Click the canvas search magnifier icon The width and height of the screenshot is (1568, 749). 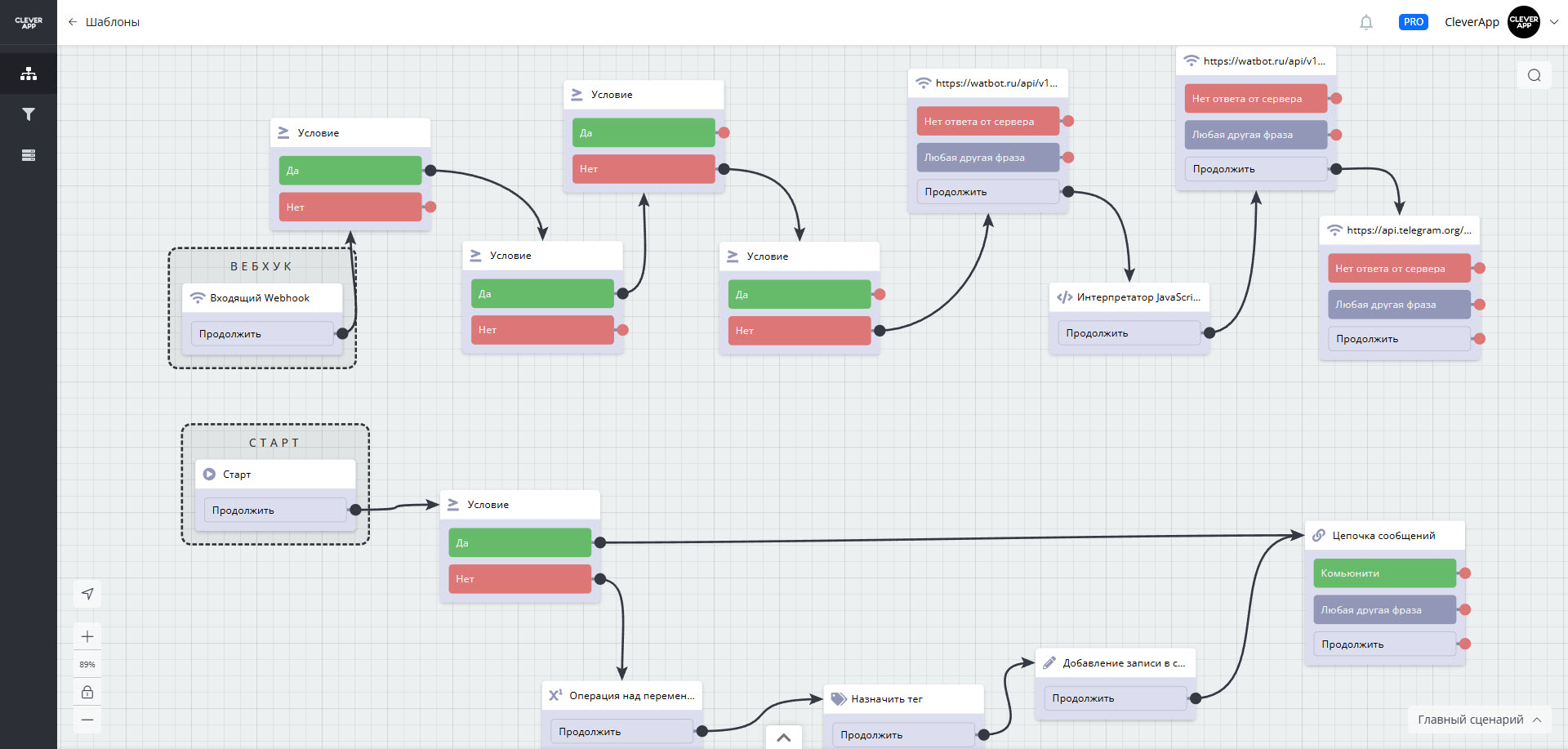tap(1534, 75)
